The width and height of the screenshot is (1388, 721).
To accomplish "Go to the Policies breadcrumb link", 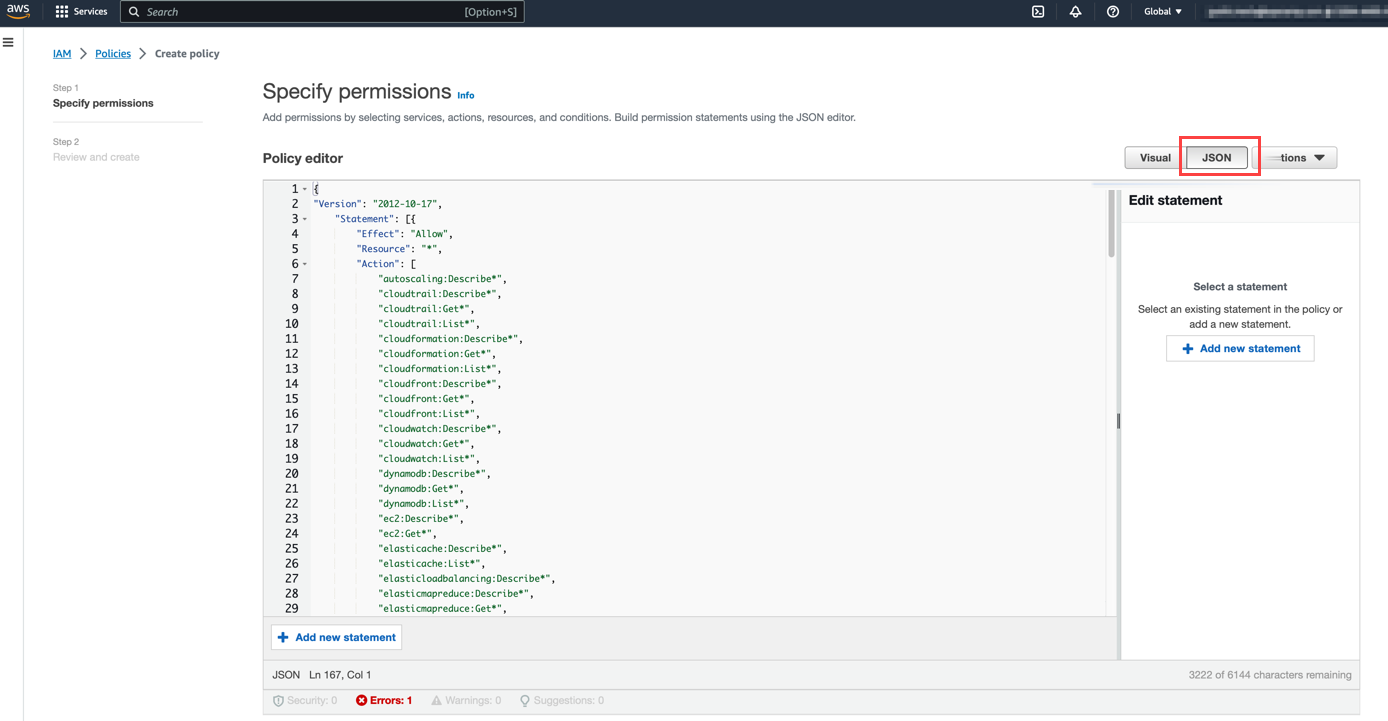I will 113,54.
